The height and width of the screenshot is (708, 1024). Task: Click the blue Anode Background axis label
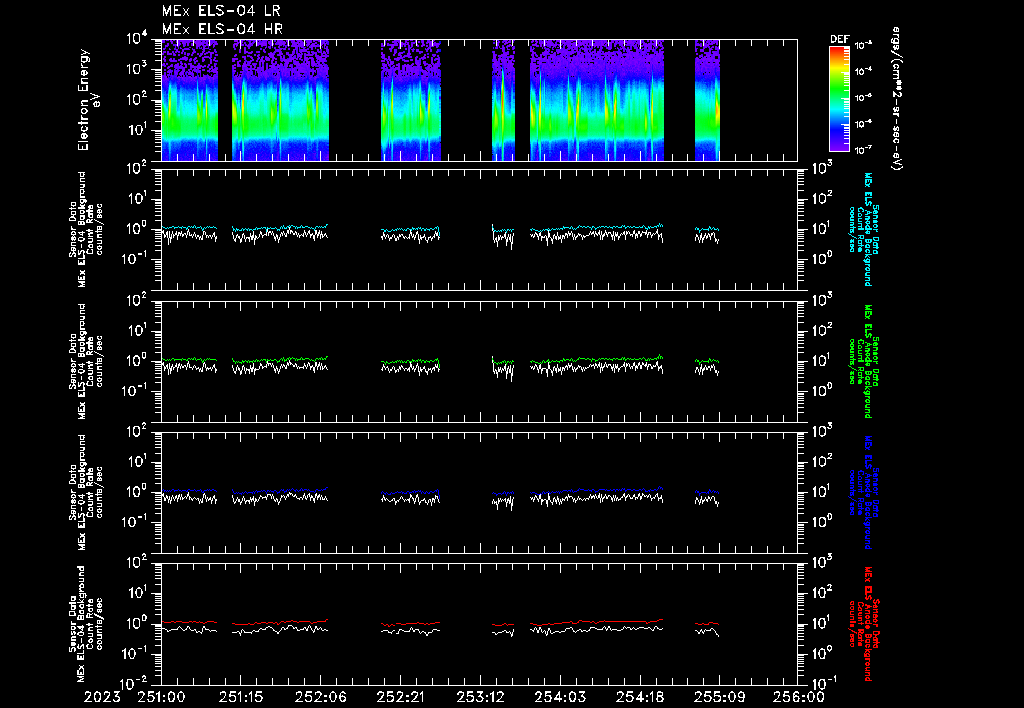point(864,492)
